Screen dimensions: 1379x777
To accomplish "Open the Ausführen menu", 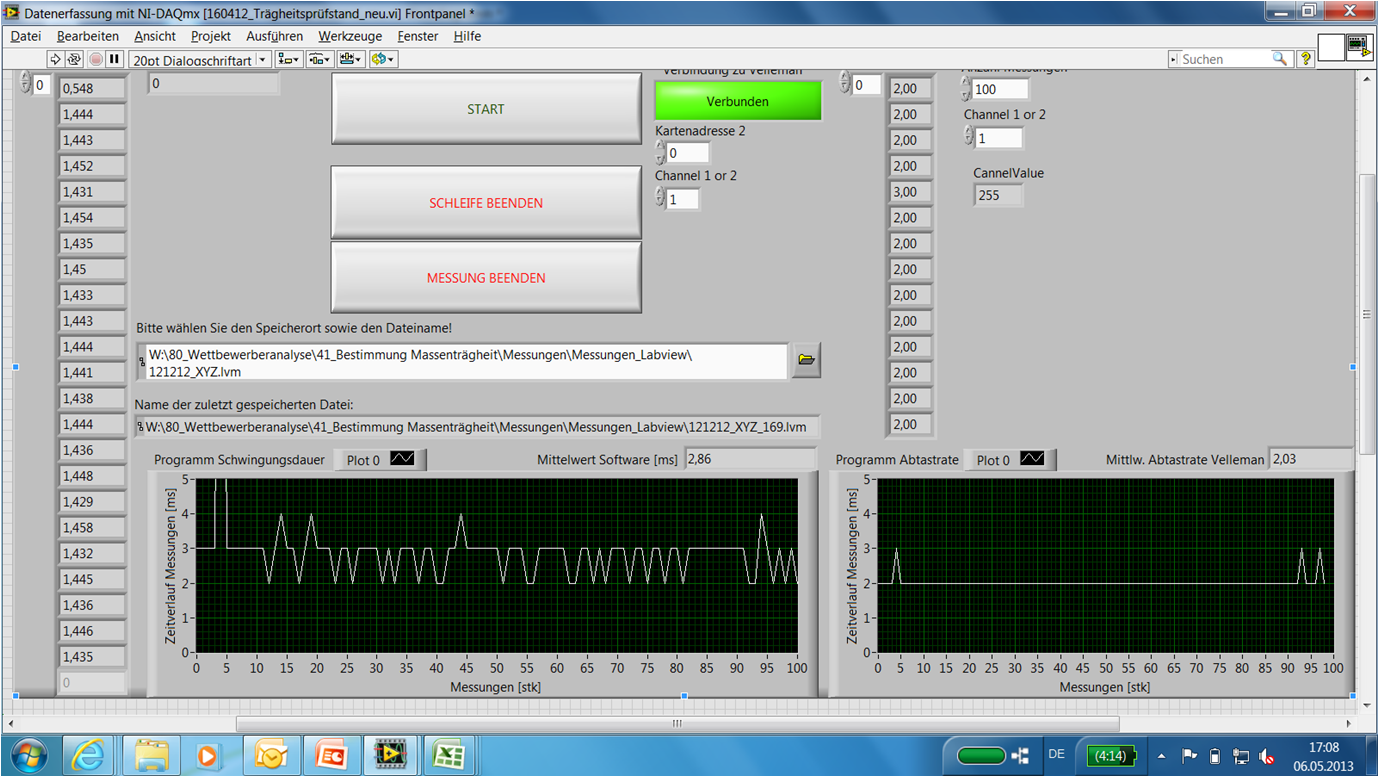I will tap(274, 36).
